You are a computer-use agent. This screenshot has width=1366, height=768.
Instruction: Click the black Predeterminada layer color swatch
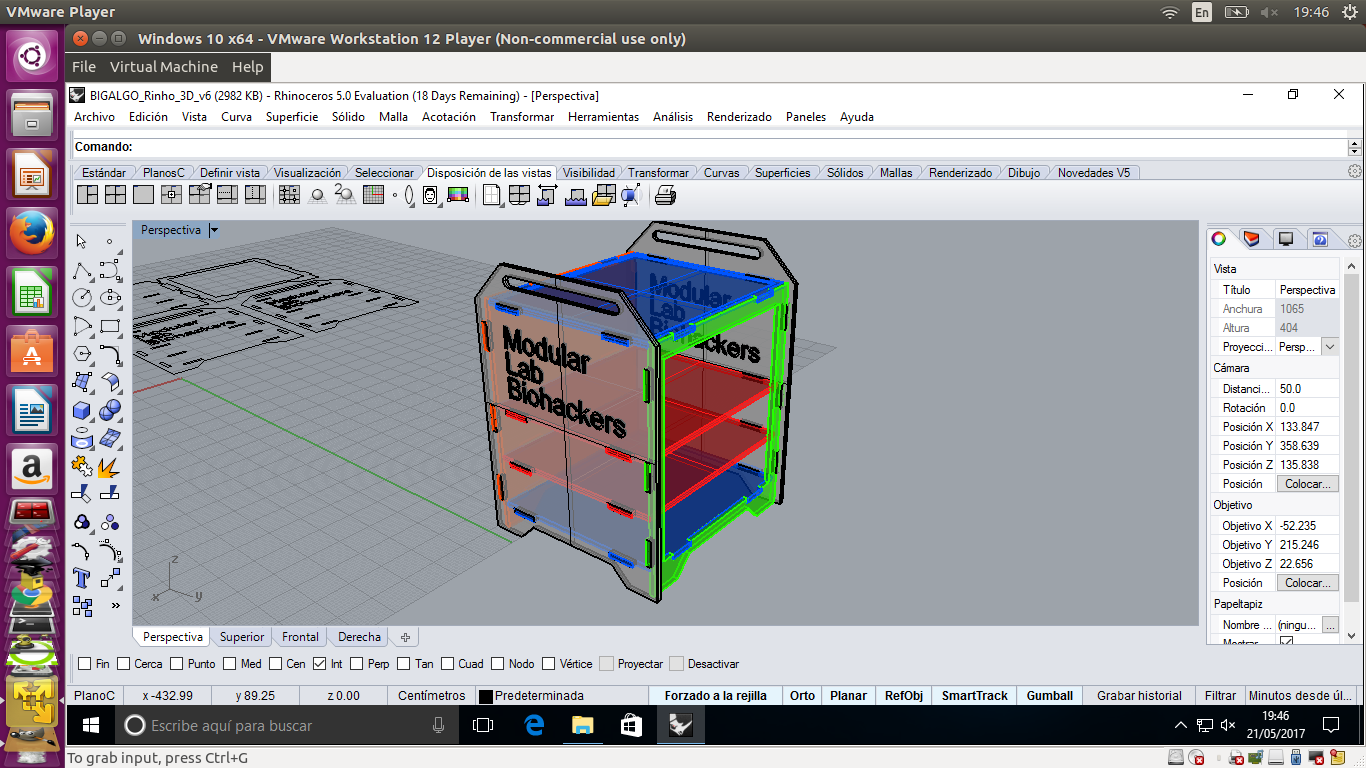point(486,696)
